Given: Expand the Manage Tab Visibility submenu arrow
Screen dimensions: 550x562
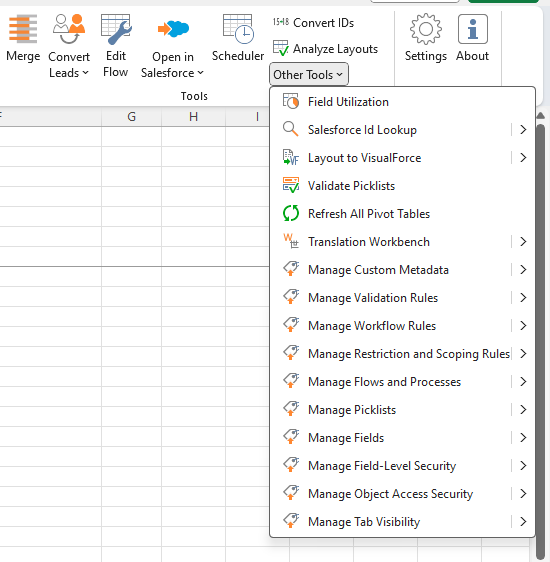Looking at the screenshot, I should (523, 521).
